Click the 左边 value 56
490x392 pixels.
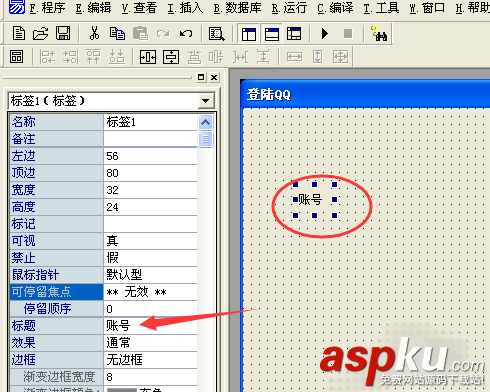pos(150,156)
